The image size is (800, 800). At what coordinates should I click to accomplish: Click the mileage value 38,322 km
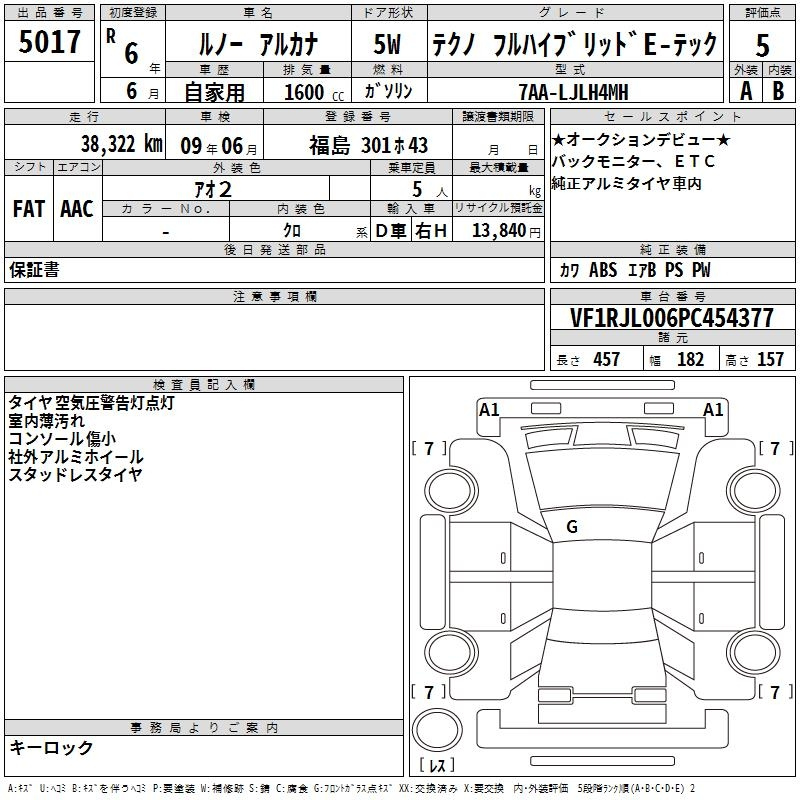point(121,144)
